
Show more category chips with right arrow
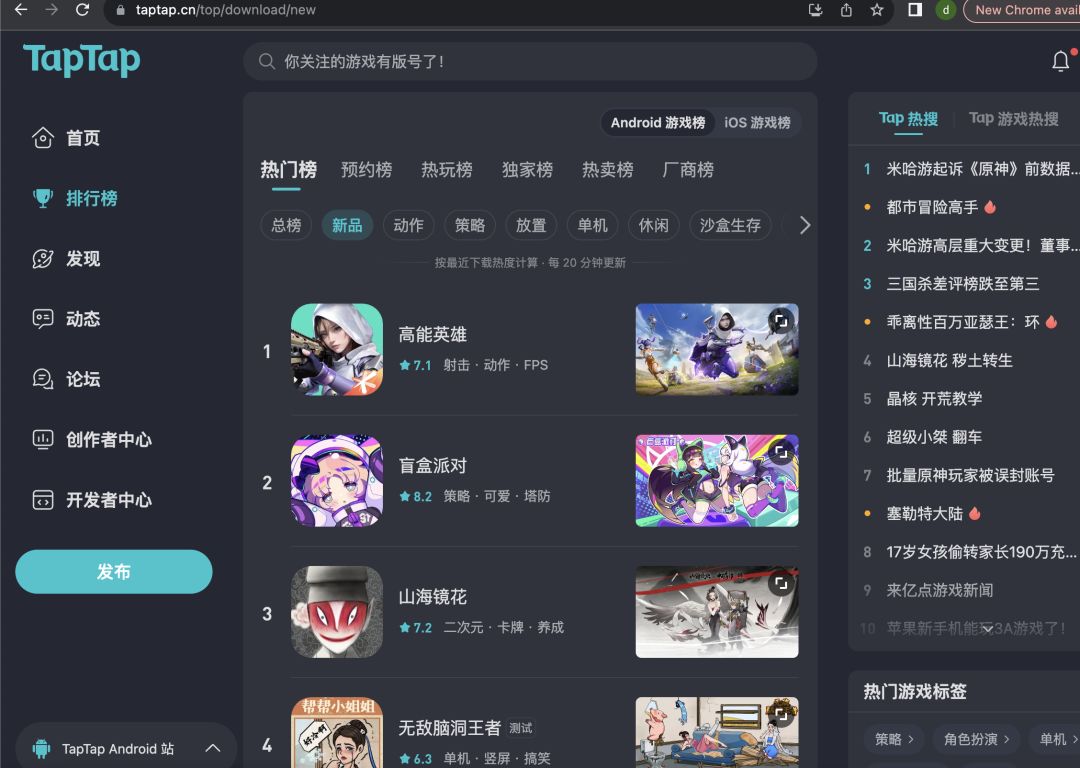pyautogui.click(x=804, y=225)
